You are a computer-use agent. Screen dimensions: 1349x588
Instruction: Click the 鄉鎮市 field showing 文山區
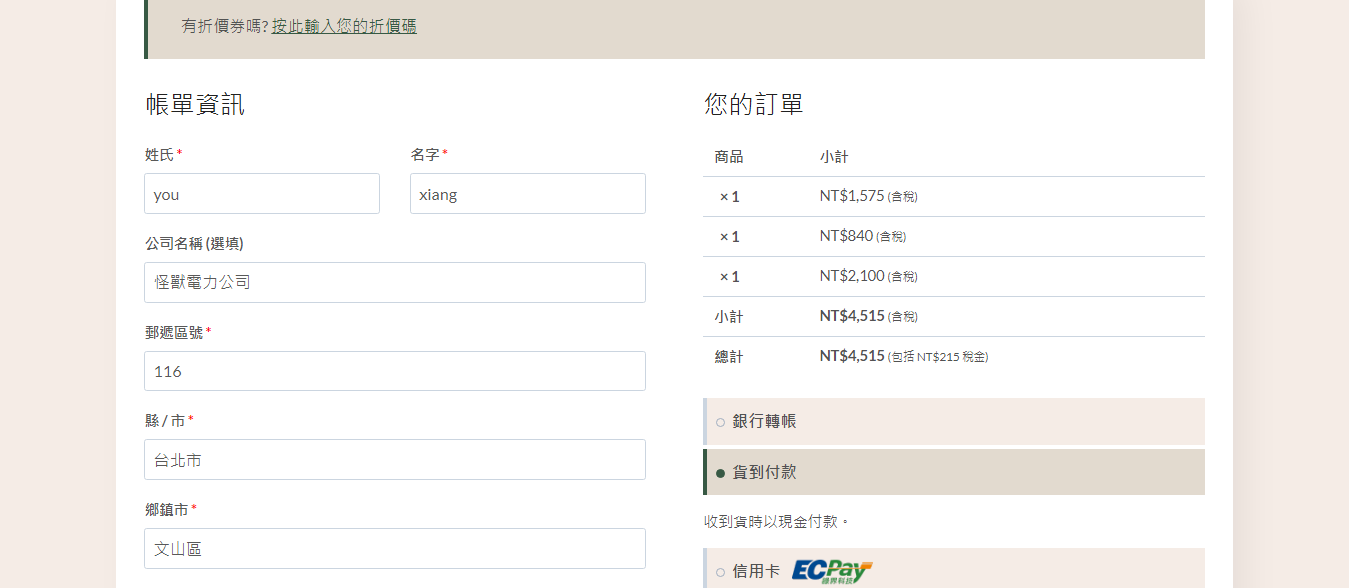(x=394, y=549)
